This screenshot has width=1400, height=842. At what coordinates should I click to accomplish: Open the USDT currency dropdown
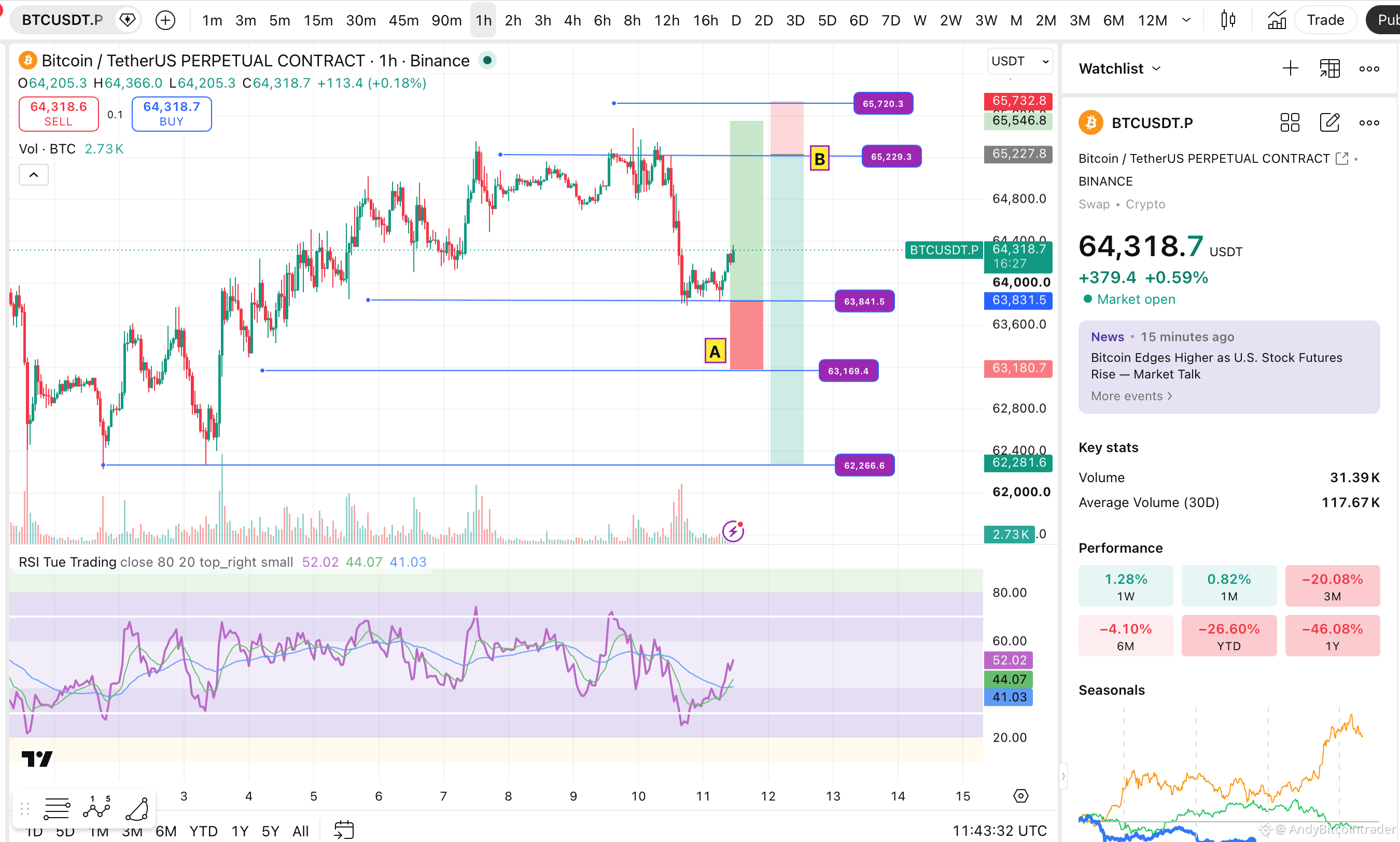pyautogui.click(x=1020, y=61)
